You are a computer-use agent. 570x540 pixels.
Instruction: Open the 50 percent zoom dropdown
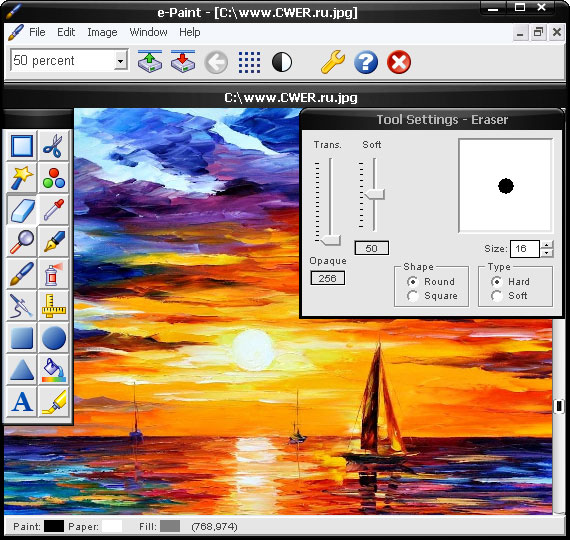[120, 60]
